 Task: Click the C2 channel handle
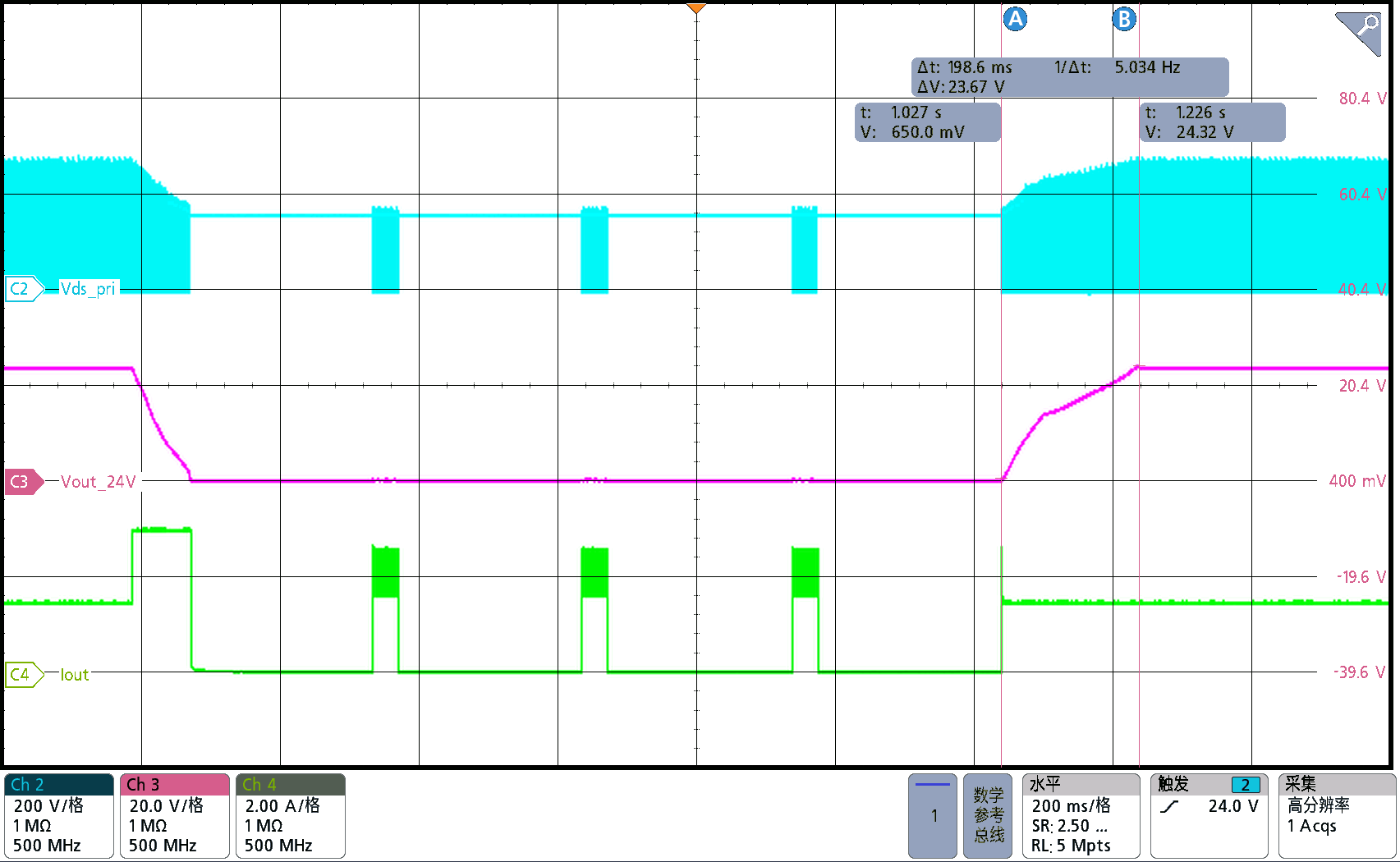tap(23, 289)
